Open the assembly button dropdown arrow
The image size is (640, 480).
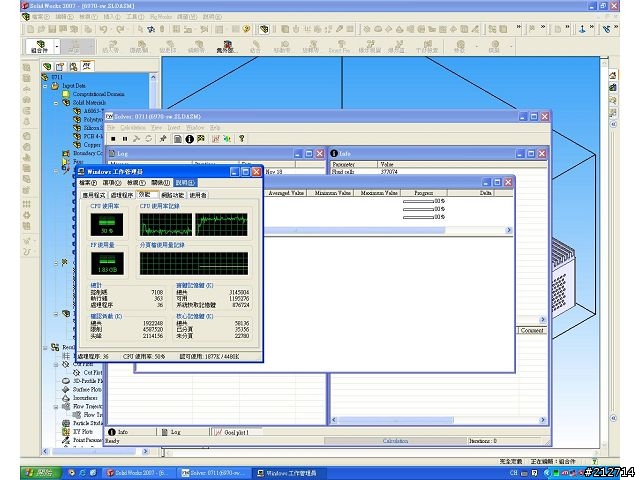point(57,47)
